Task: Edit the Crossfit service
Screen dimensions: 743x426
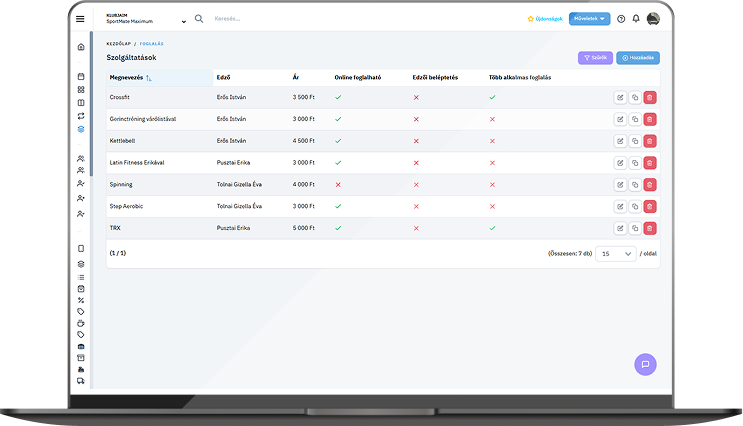Action: 620,98
